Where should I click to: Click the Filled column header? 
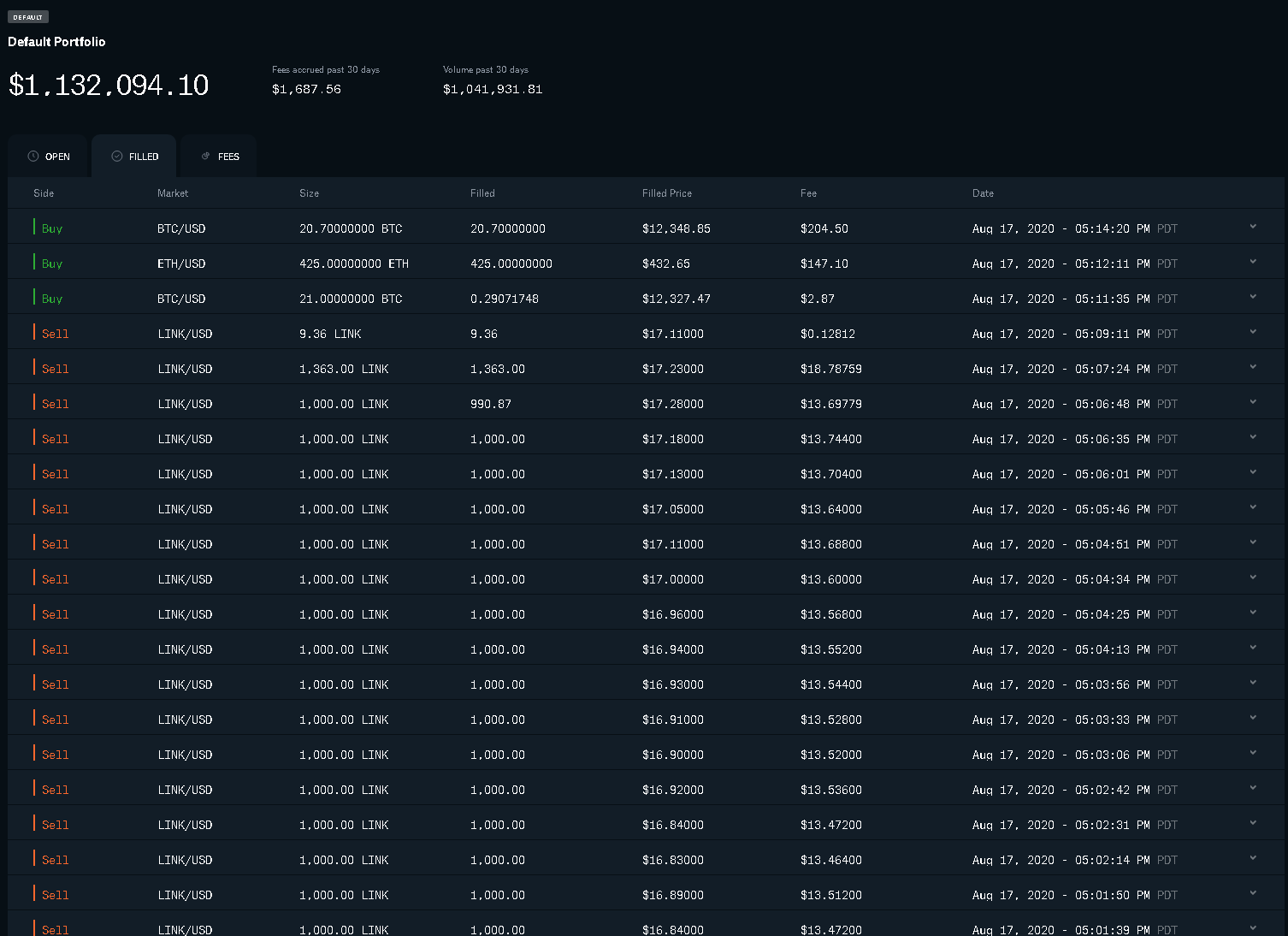(x=482, y=193)
